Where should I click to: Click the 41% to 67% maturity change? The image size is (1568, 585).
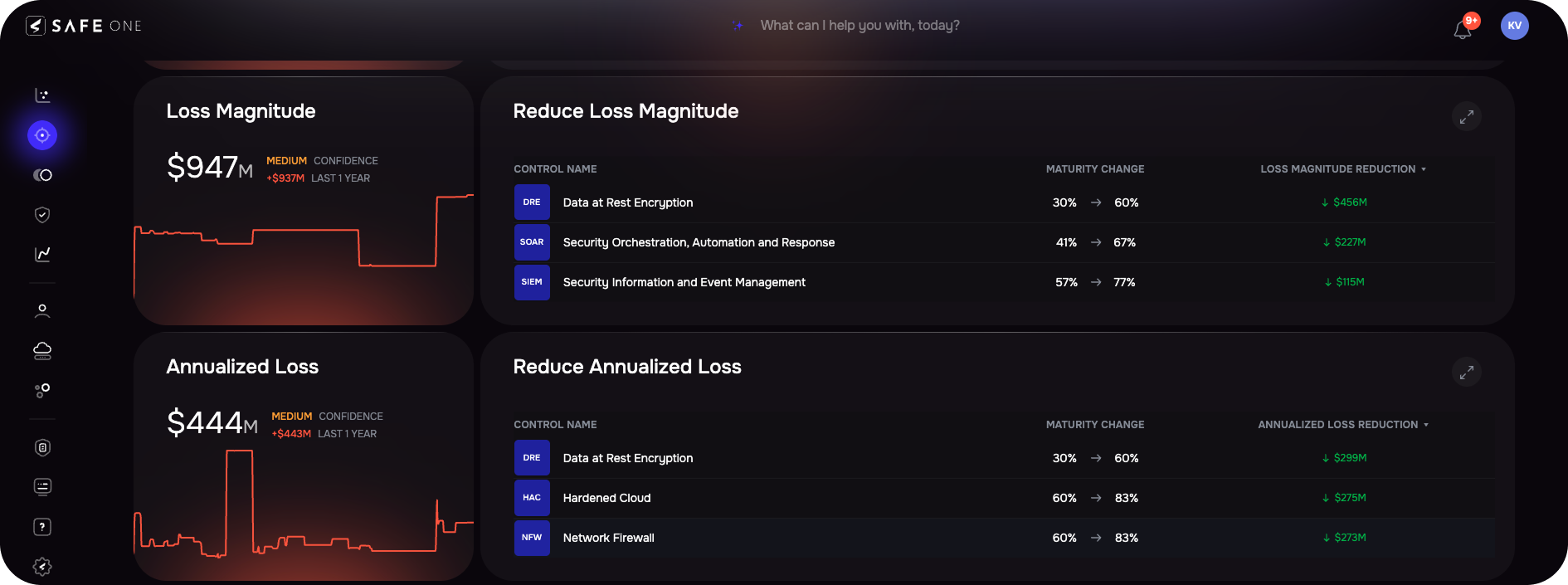point(1096,242)
